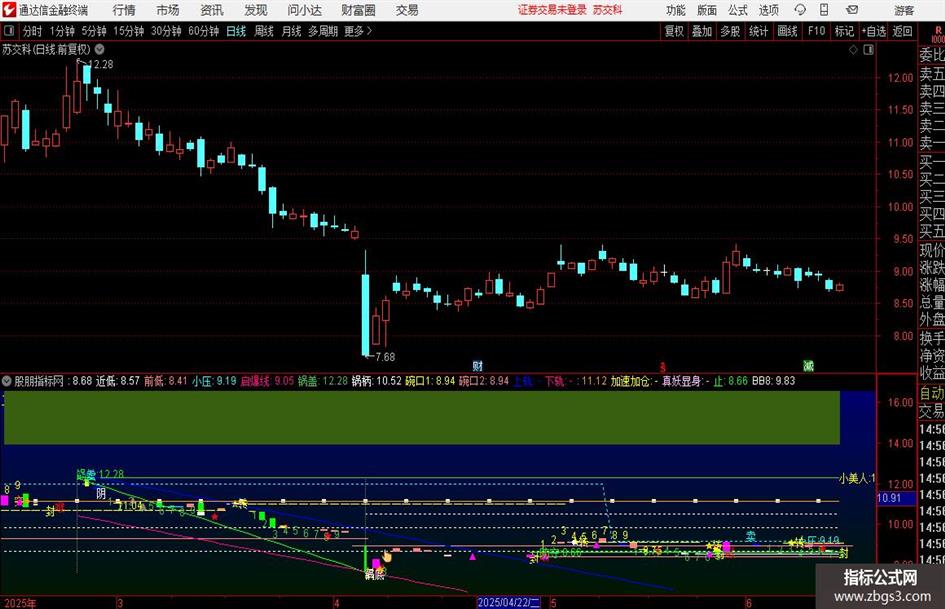The width and height of the screenshot is (945, 609).
Task: Click the 碗口1: 8.94 indicator value
Action: coord(430,381)
